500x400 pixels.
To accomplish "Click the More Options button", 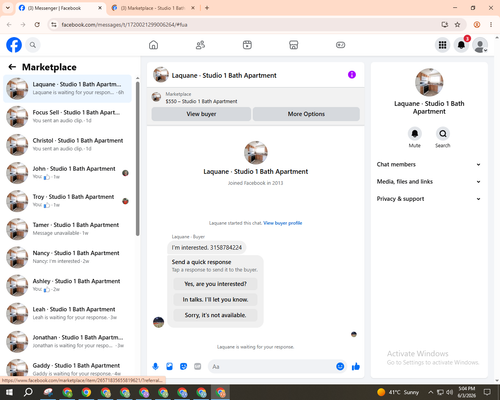I will pyautogui.click(x=306, y=114).
